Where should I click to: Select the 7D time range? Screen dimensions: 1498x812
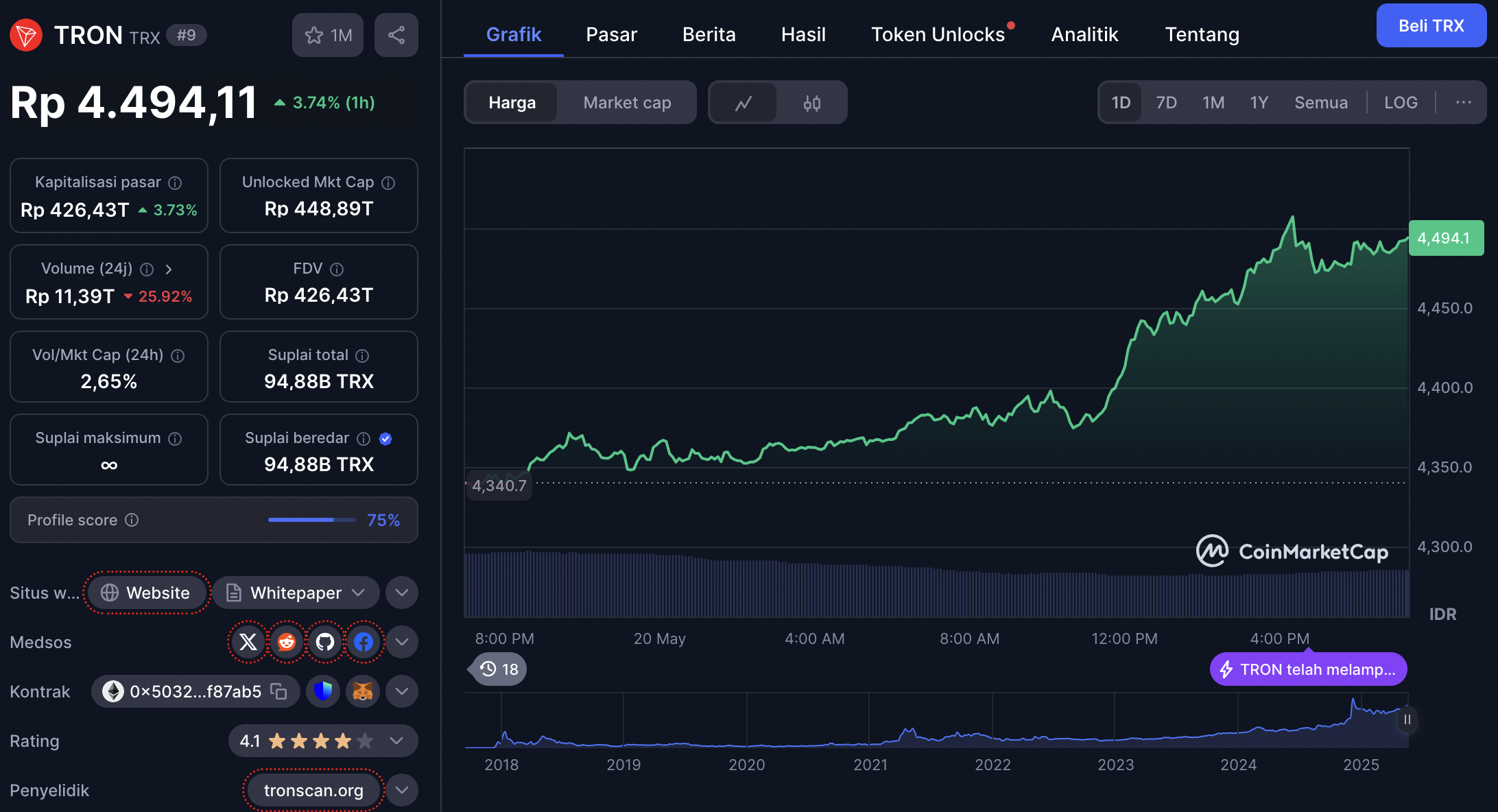click(x=1166, y=103)
